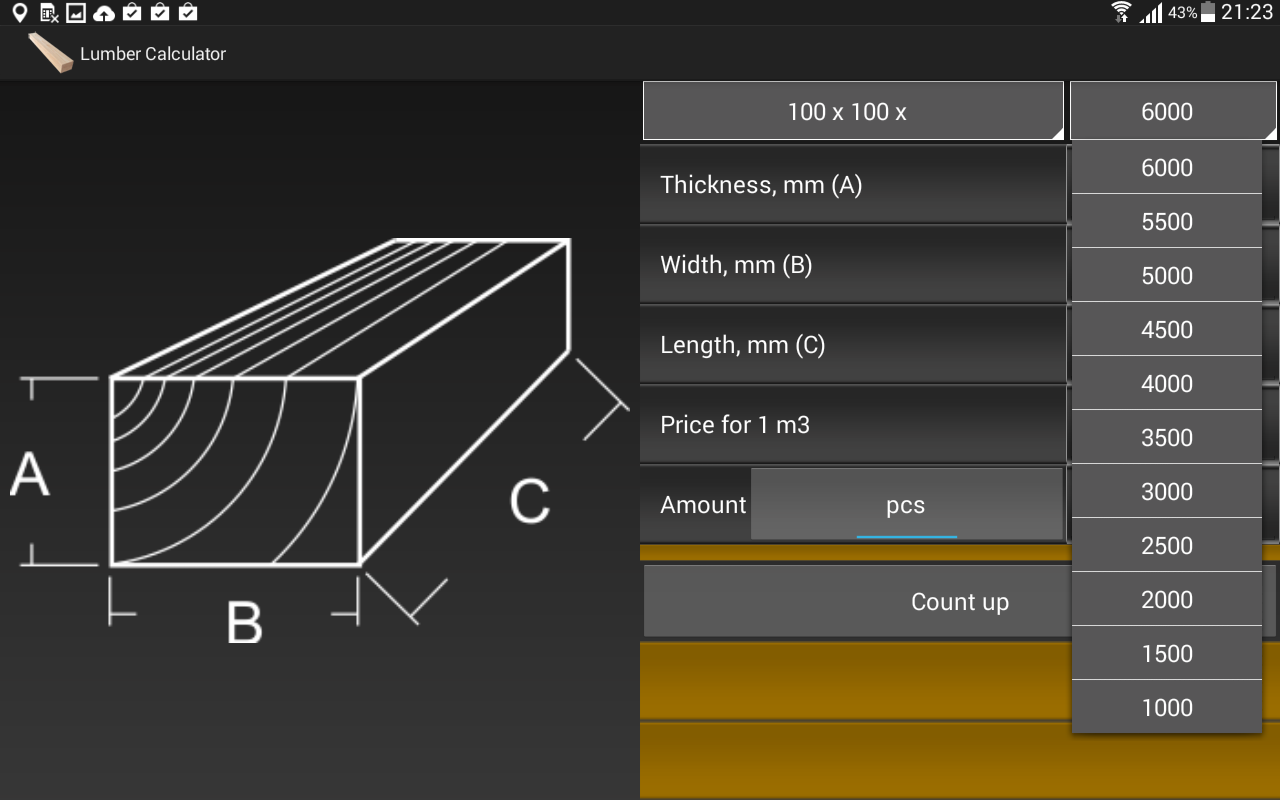Tap the pcs amount entry box
The image size is (1280, 800).
(x=906, y=505)
